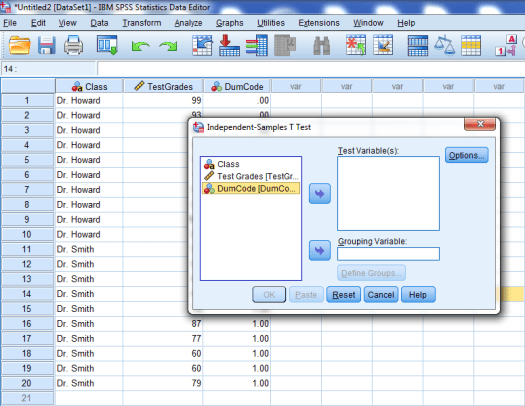Screen dimensions: 525x406
Task: Open the Window menu
Action: [368, 23]
